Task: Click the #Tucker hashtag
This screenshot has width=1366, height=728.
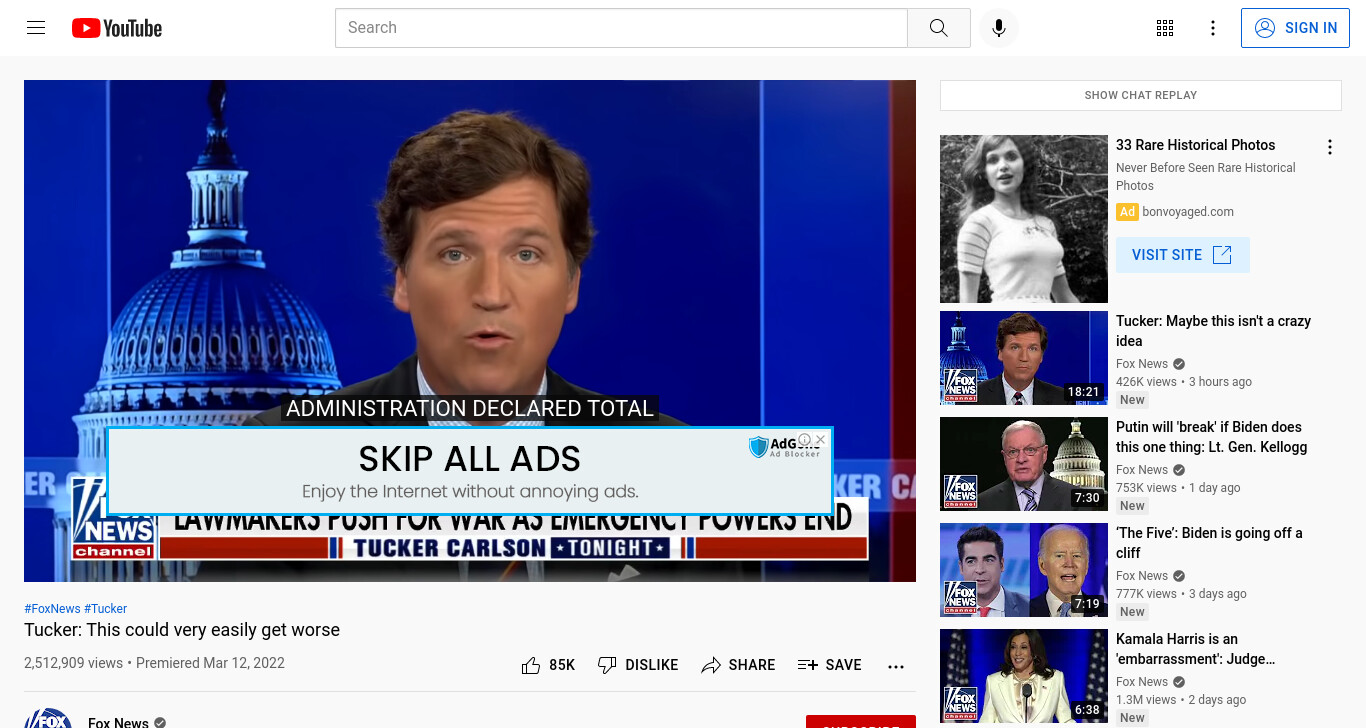Action: coord(106,609)
